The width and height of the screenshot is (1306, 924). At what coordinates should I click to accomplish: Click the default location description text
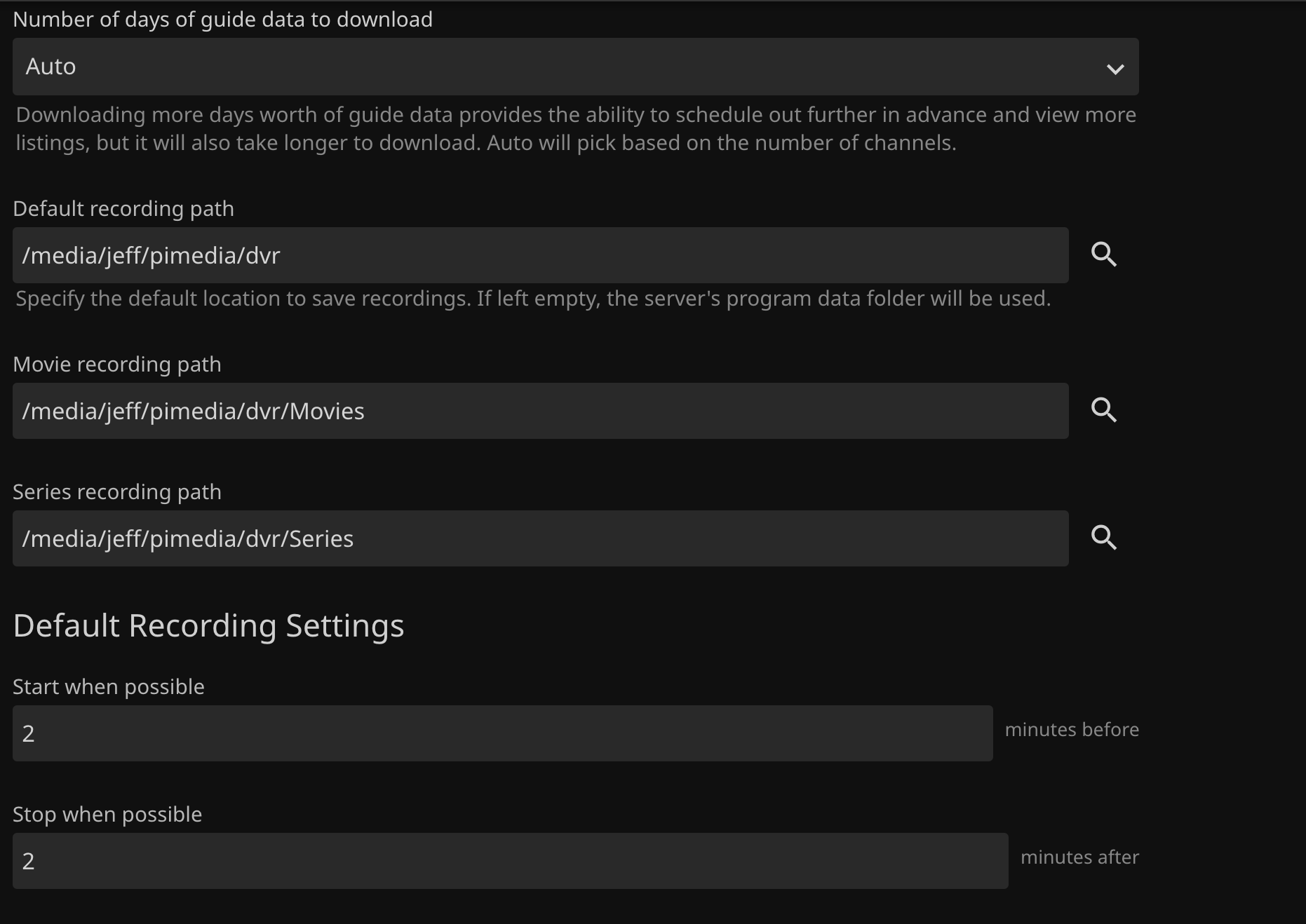coord(533,299)
